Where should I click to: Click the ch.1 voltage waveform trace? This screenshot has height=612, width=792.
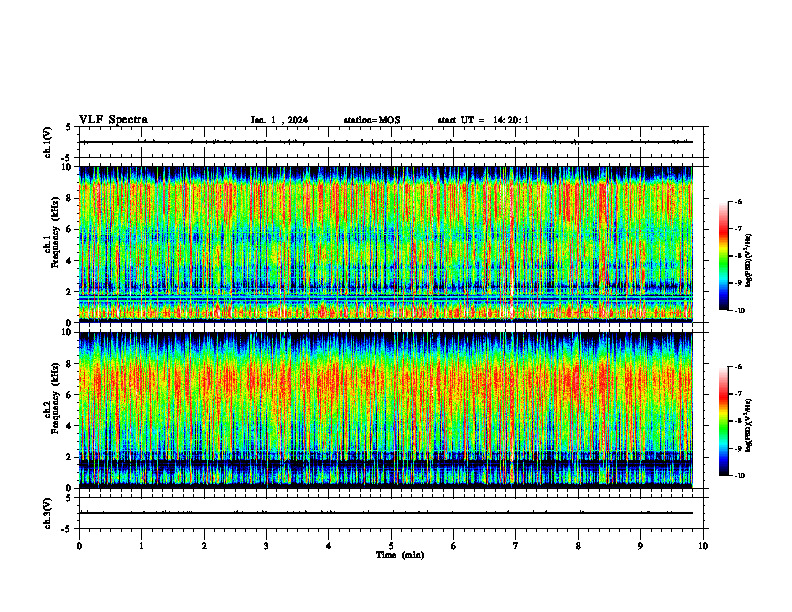point(386,142)
